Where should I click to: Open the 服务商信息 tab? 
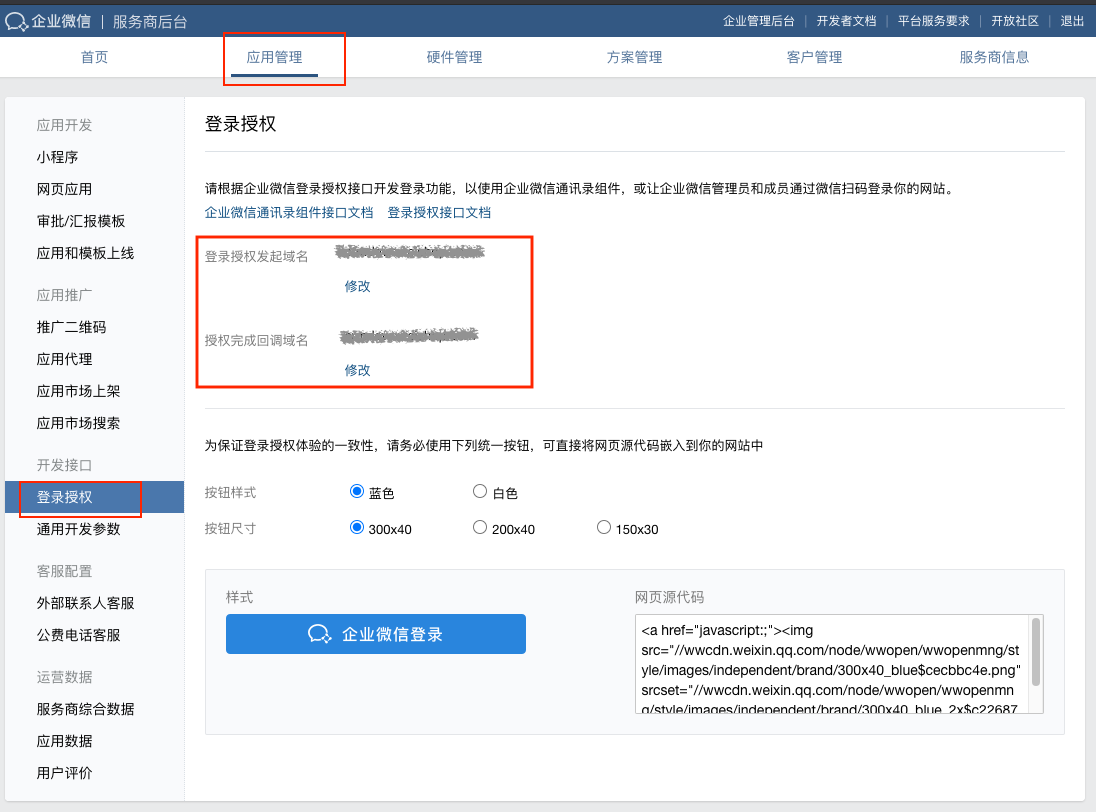click(994, 57)
